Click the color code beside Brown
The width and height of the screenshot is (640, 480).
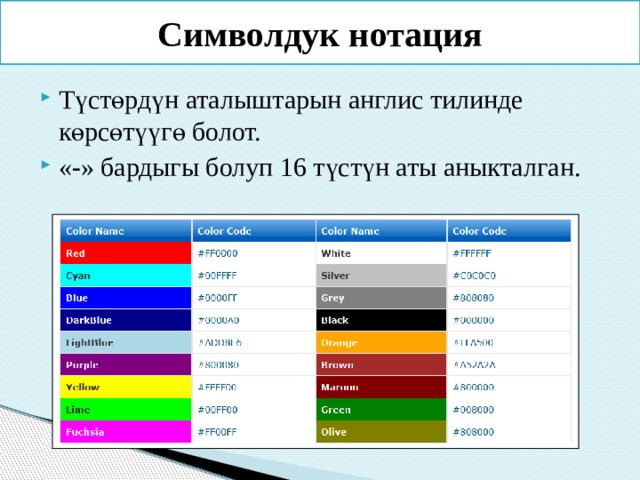(474, 365)
